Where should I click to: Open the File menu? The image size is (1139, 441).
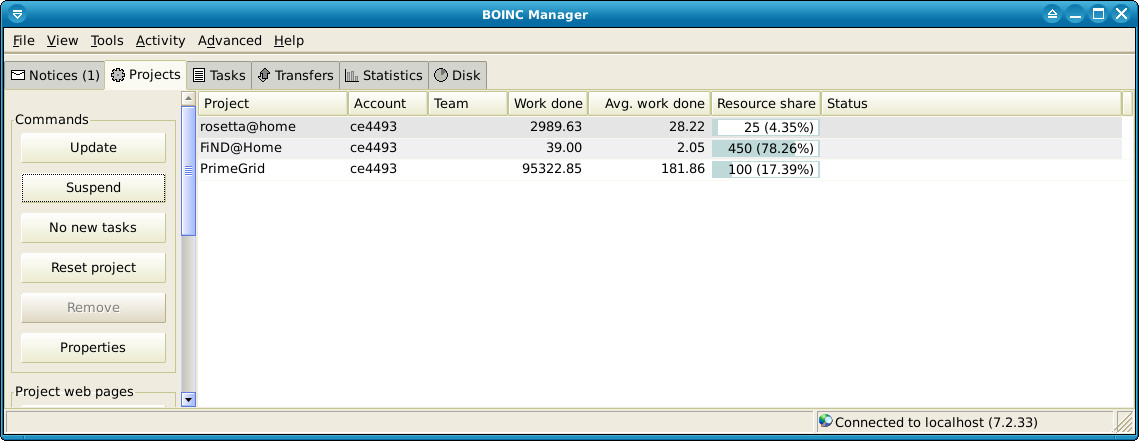(x=23, y=41)
